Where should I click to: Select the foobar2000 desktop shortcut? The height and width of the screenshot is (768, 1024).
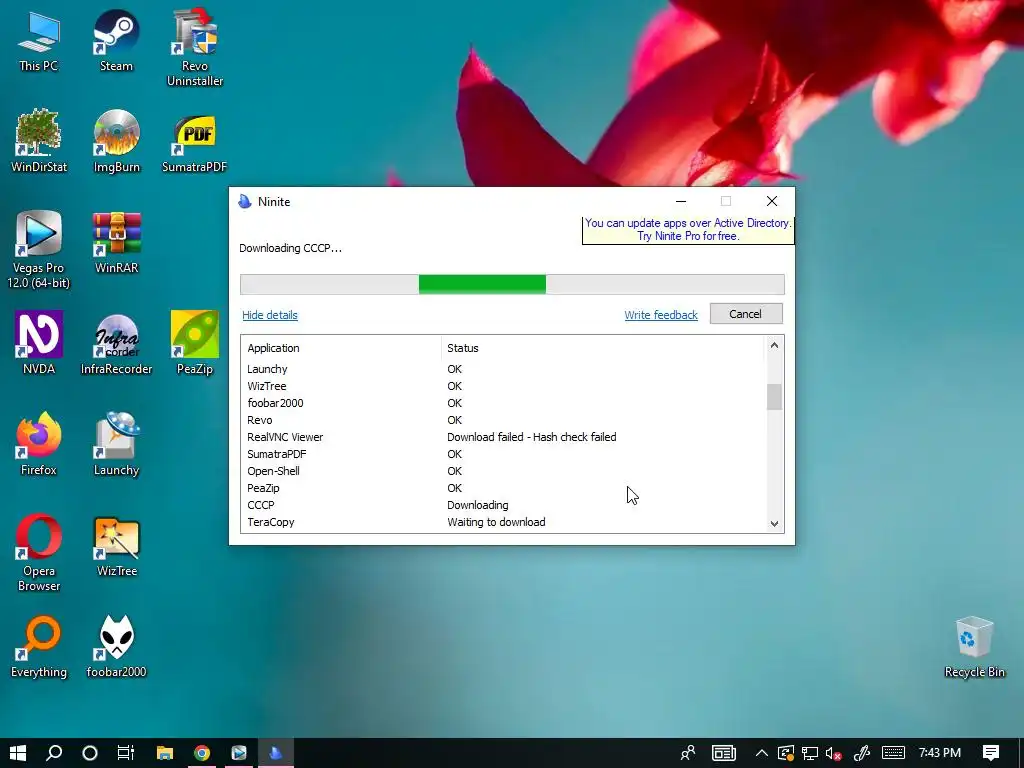click(116, 647)
